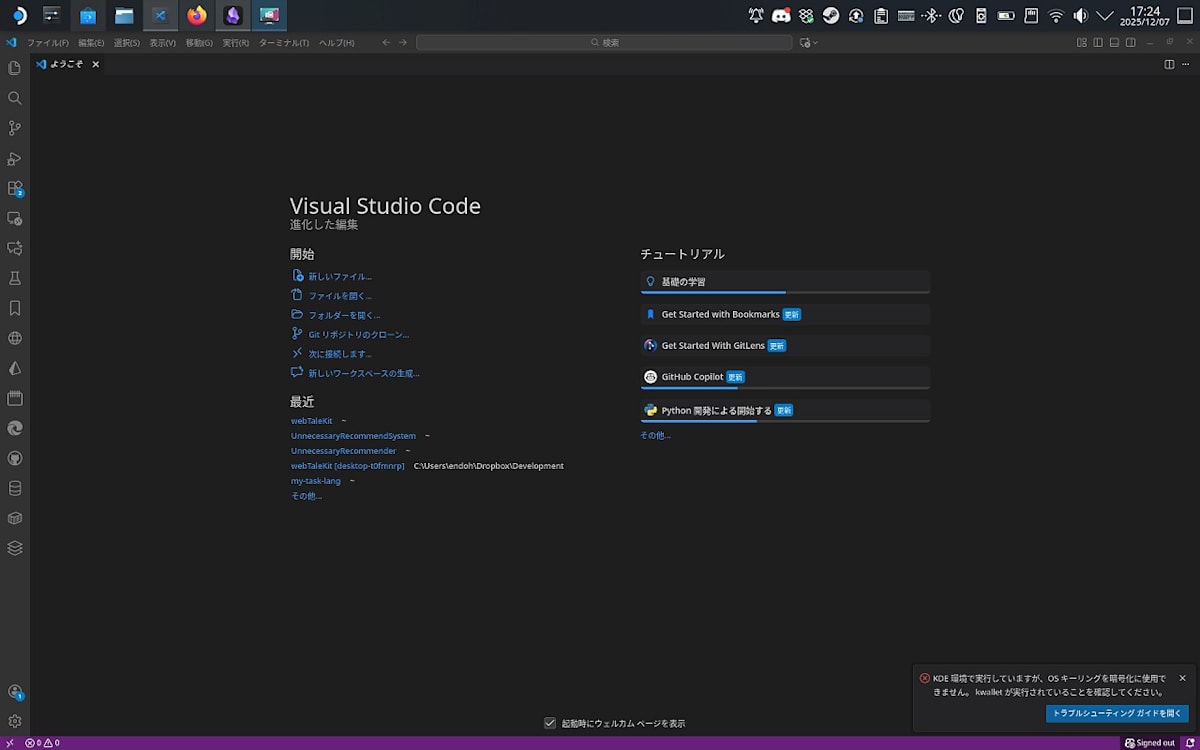Open the layers stack icon view
Image resolution: width=1200 pixels, height=750 pixels.
pos(15,548)
